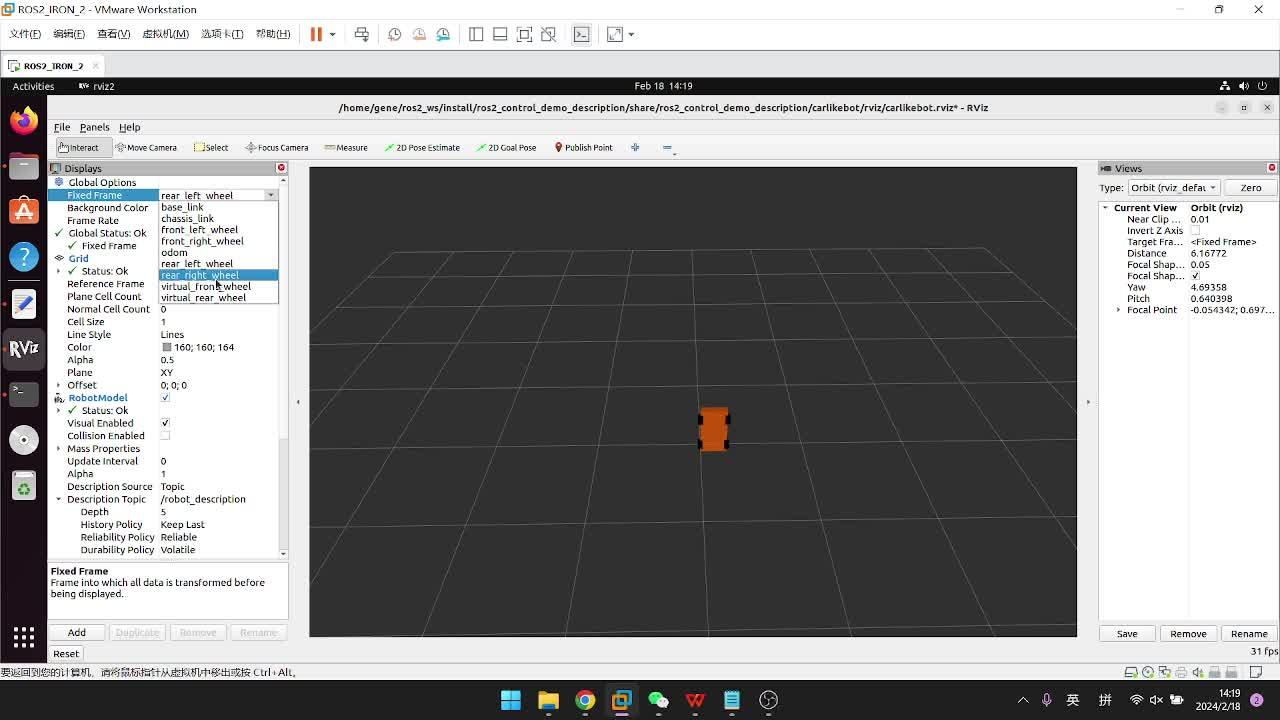The image size is (1280, 720).
Task: Toggle the Invert Z Axis checkbox
Action: pyautogui.click(x=1195, y=231)
